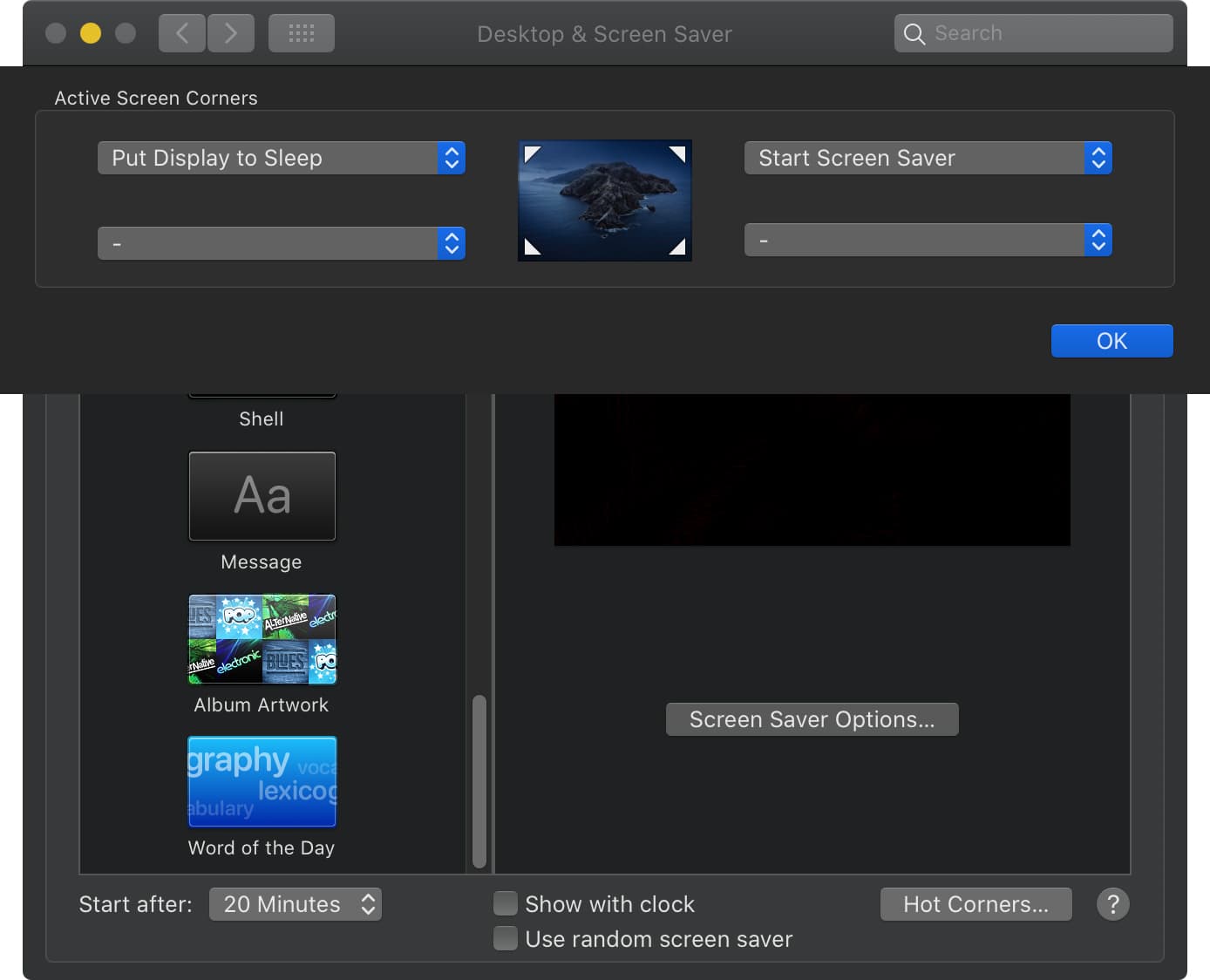Viewport: 1210px width, 980px height.
Task: Click the magnifying glass search icon
Action: point(914,34)
